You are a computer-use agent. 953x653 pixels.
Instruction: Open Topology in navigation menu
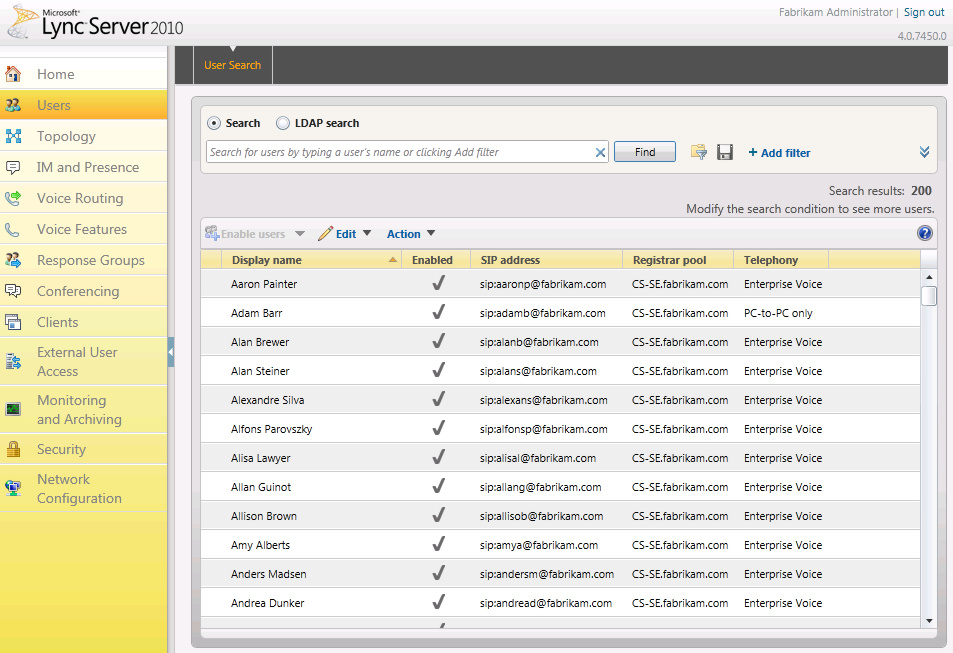point(83,136)
